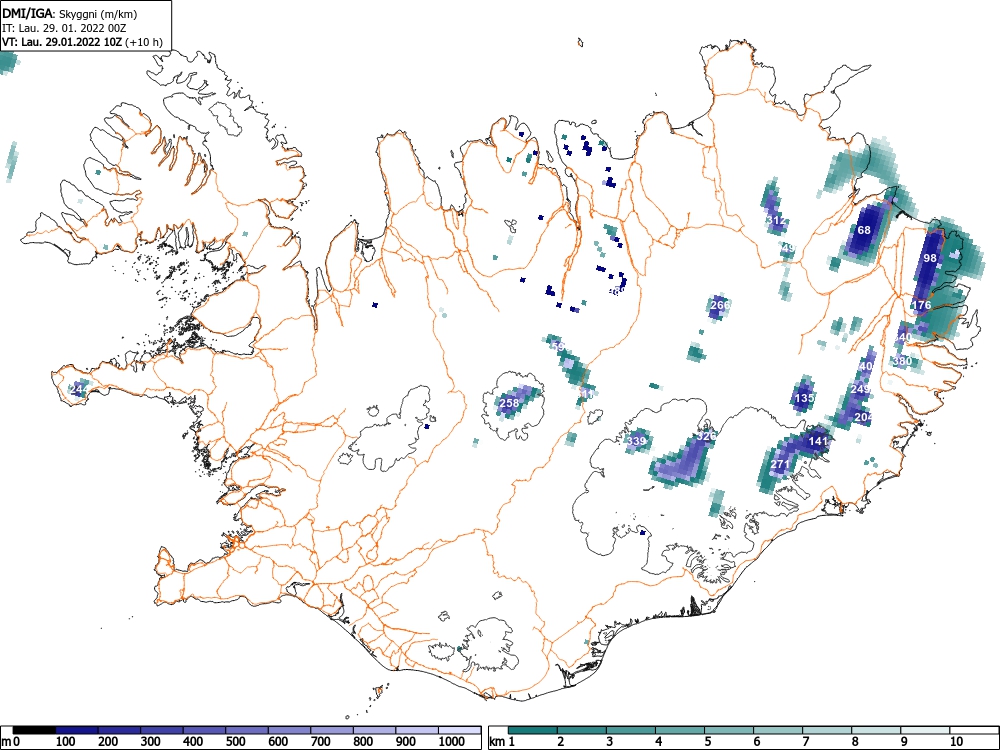Image resolution: width=1000 pixels, height=750 pixels.
Task: Click the '2' label in the km legend
Action: pos(561,742)
